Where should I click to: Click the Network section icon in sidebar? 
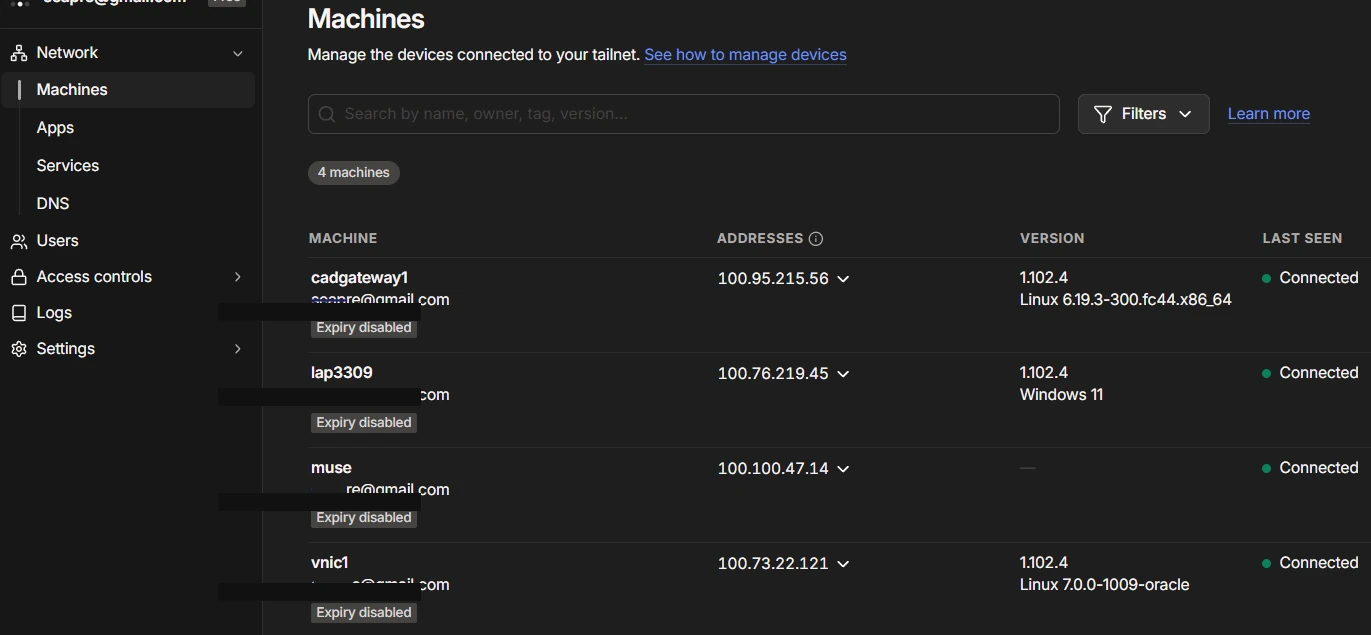[x=18, y=53]
